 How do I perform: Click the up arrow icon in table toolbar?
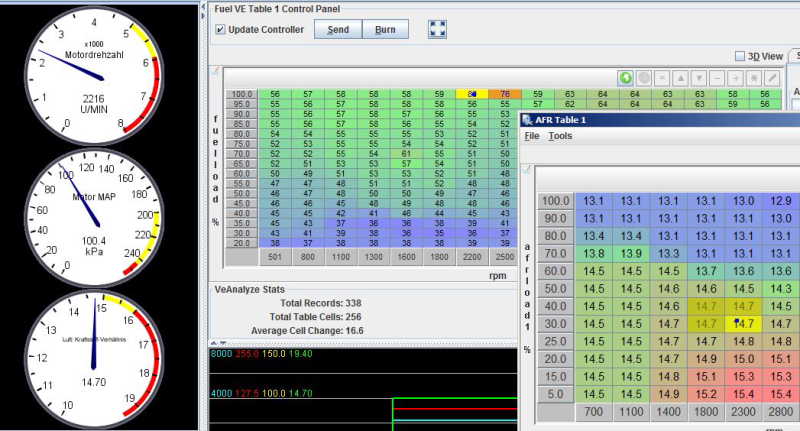[x=682, y=77]
